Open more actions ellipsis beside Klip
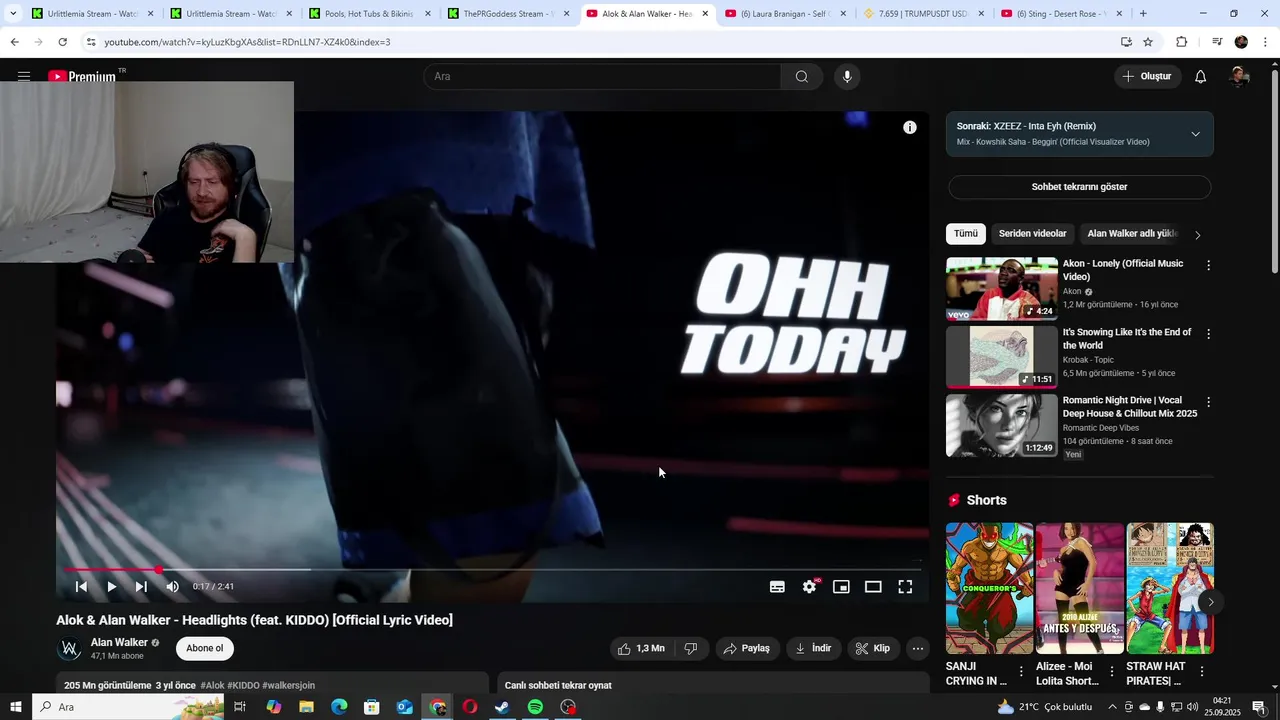1280x720 pixels. point(918,649)
